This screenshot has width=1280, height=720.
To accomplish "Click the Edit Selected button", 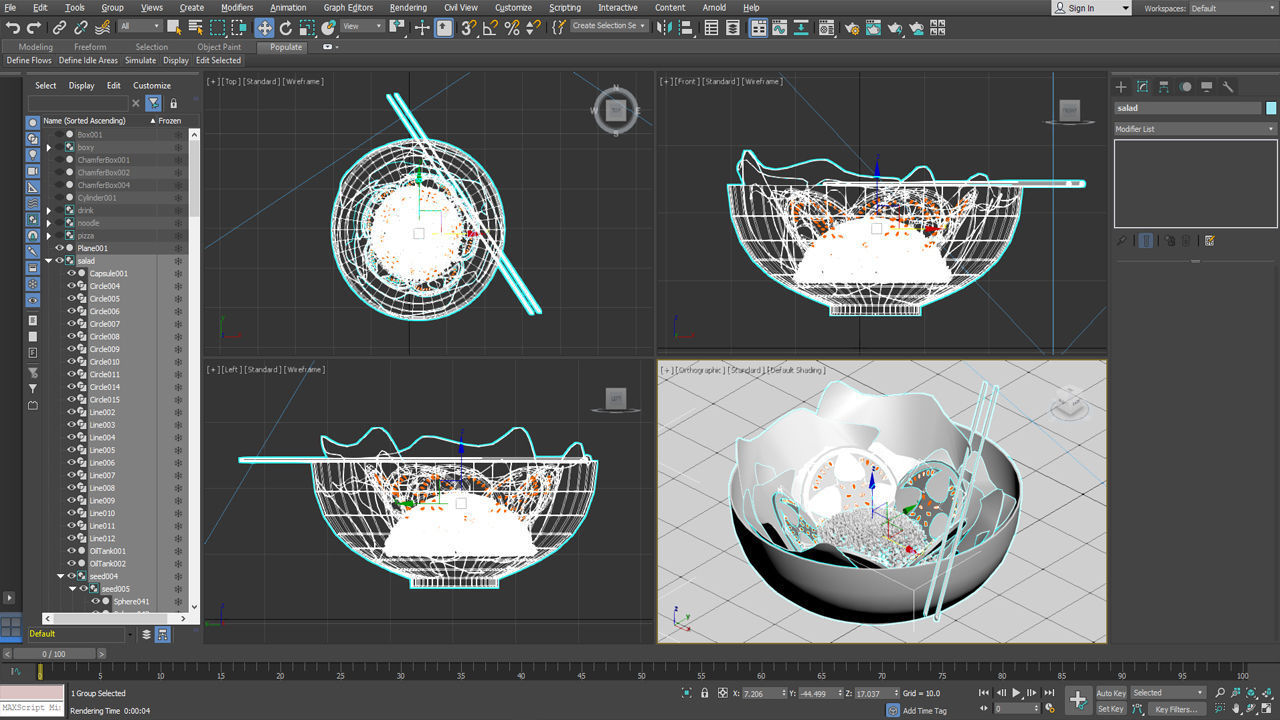I will (x=218, y=60).
